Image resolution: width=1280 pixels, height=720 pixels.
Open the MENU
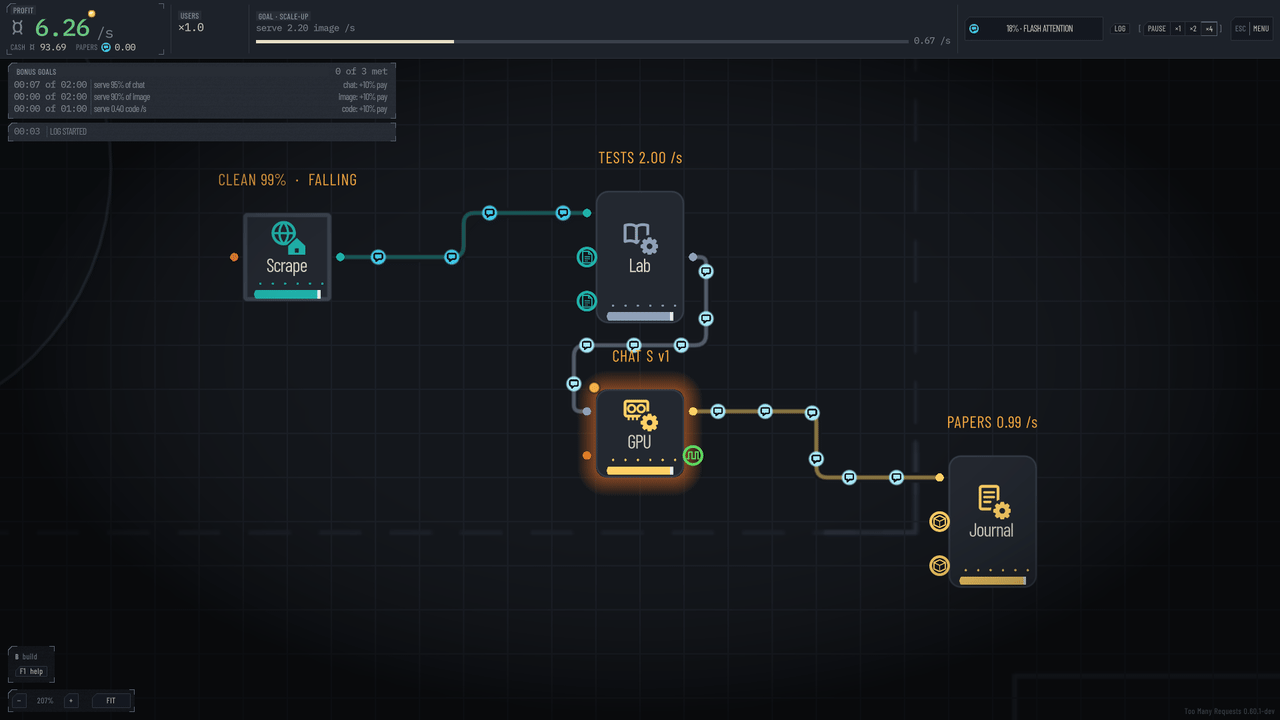(1261, 29)
